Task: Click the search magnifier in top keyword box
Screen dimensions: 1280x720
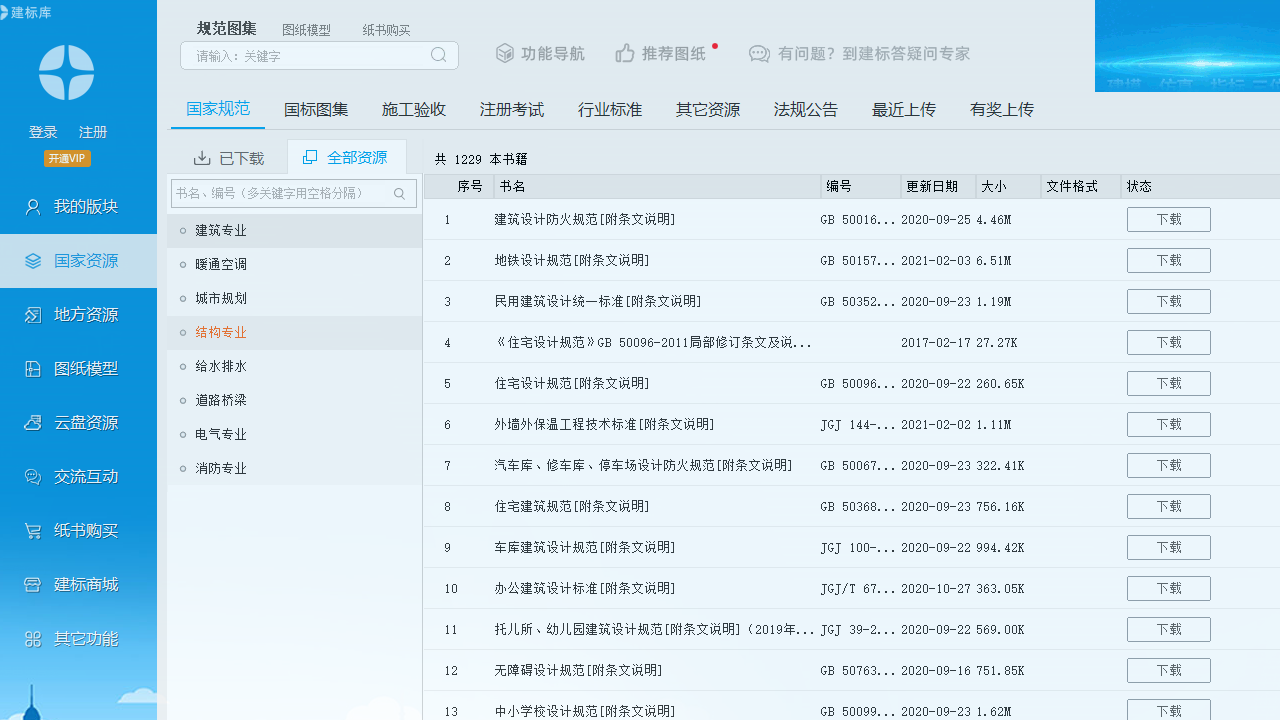Action: [438, 55]
